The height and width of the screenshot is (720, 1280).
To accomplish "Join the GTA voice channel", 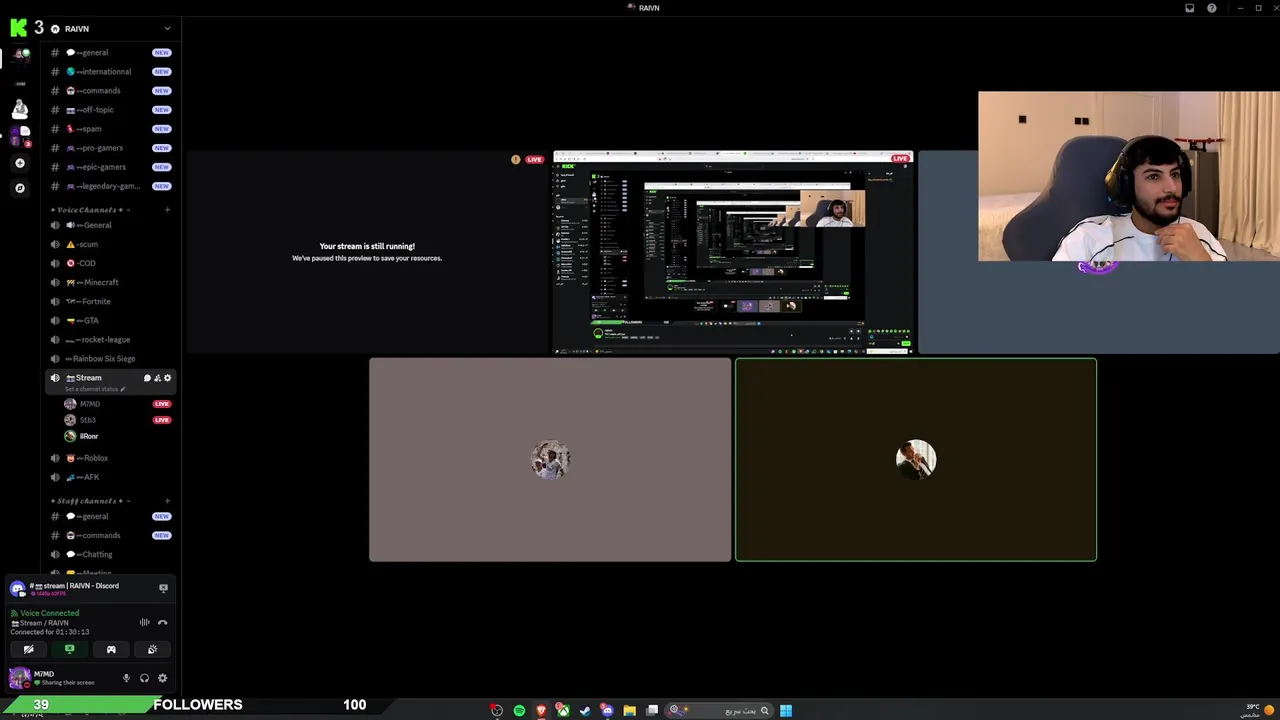I will coord(111,321).
